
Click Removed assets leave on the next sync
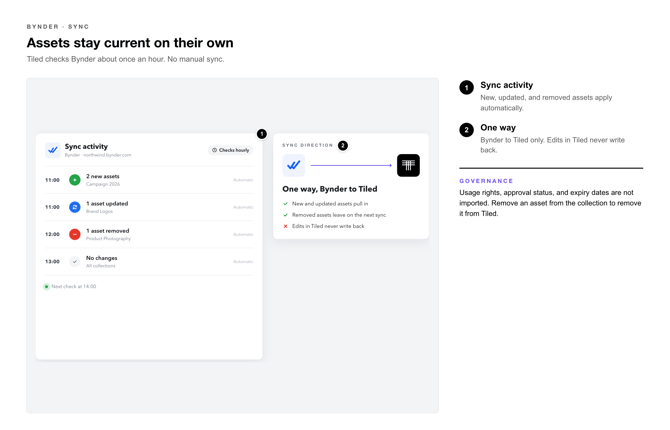point(339,215)
